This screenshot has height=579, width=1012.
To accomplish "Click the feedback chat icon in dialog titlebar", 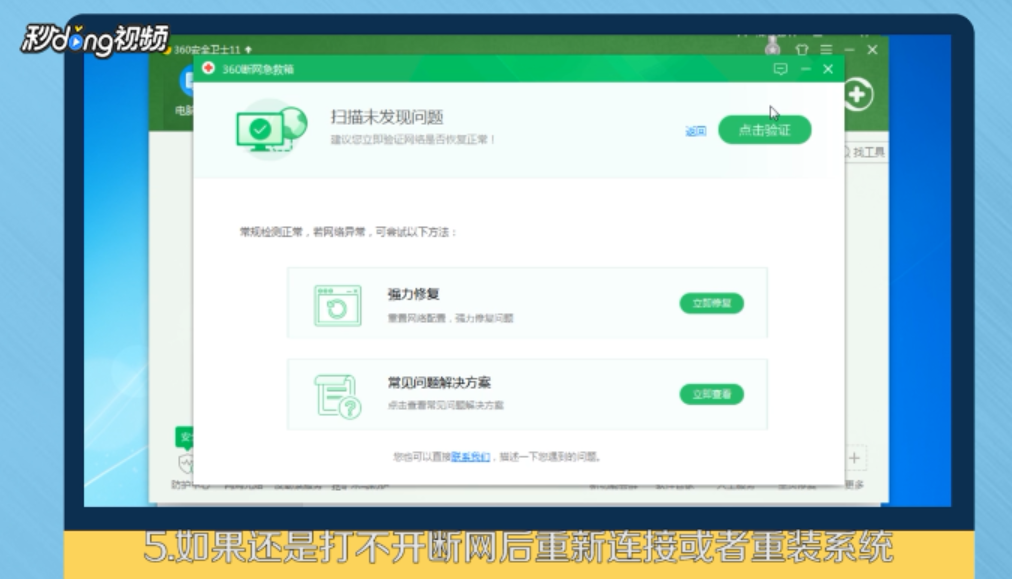I will [x=780, y=69].
